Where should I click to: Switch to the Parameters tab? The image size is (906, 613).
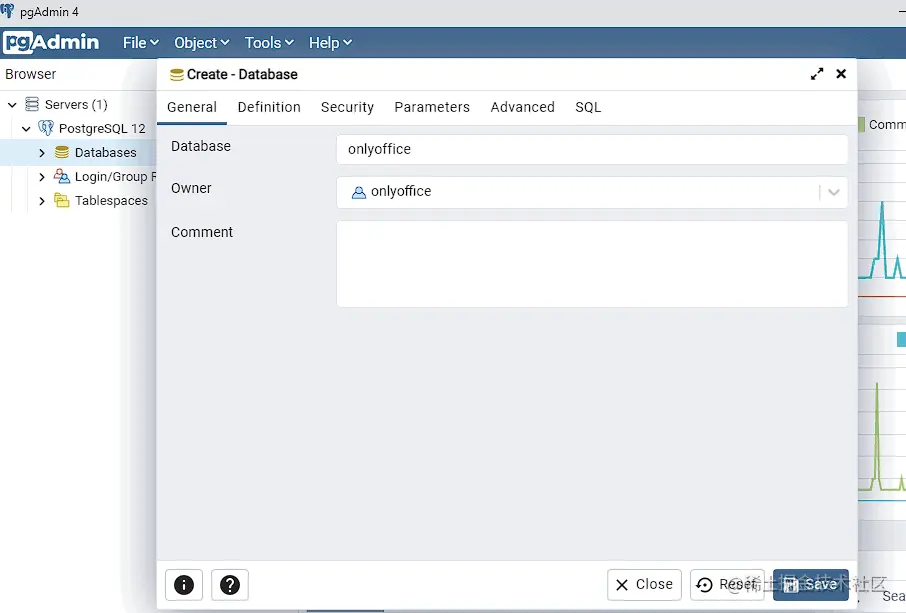[x=432, y=107]
